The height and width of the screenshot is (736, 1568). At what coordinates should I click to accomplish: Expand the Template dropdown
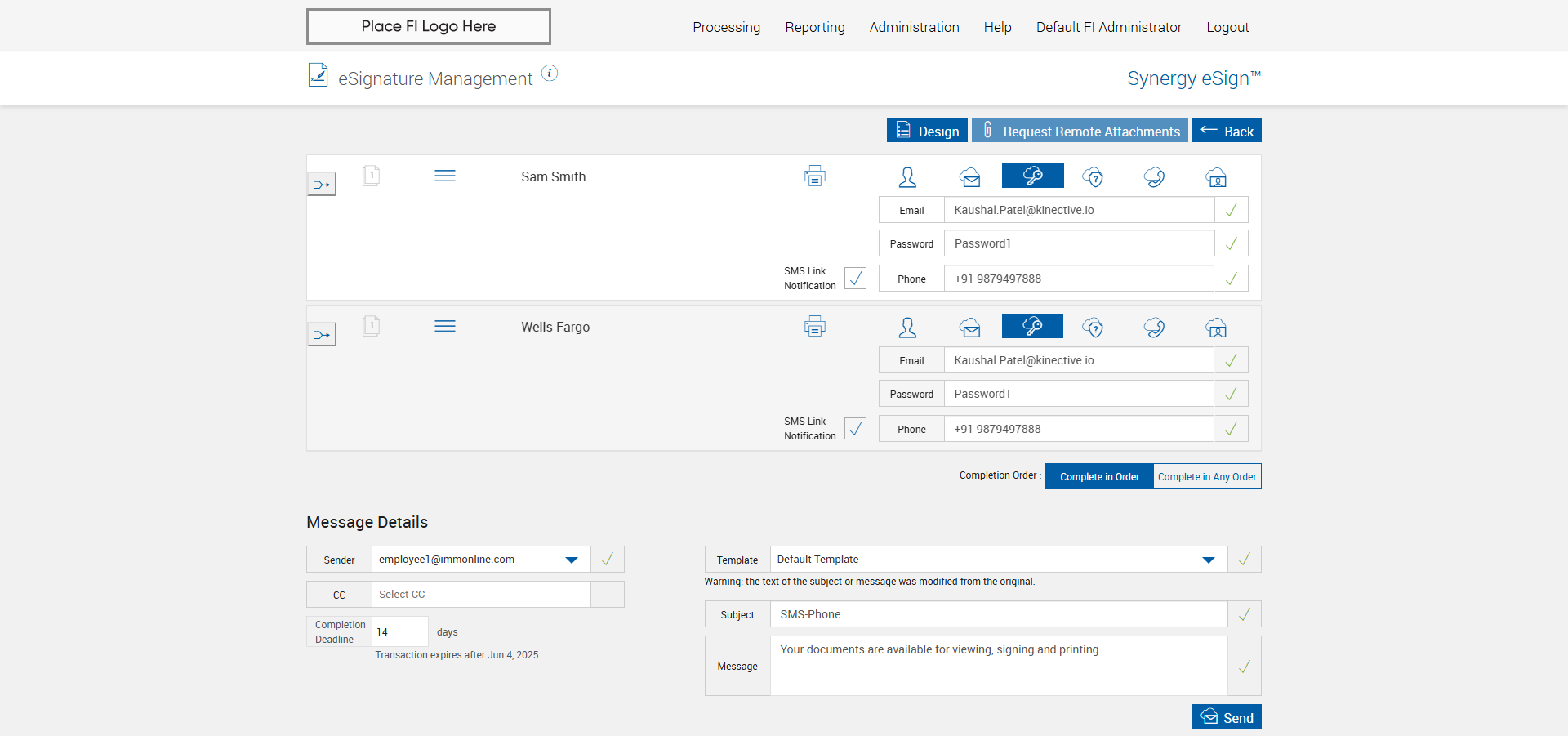(x=1208, y=560)
